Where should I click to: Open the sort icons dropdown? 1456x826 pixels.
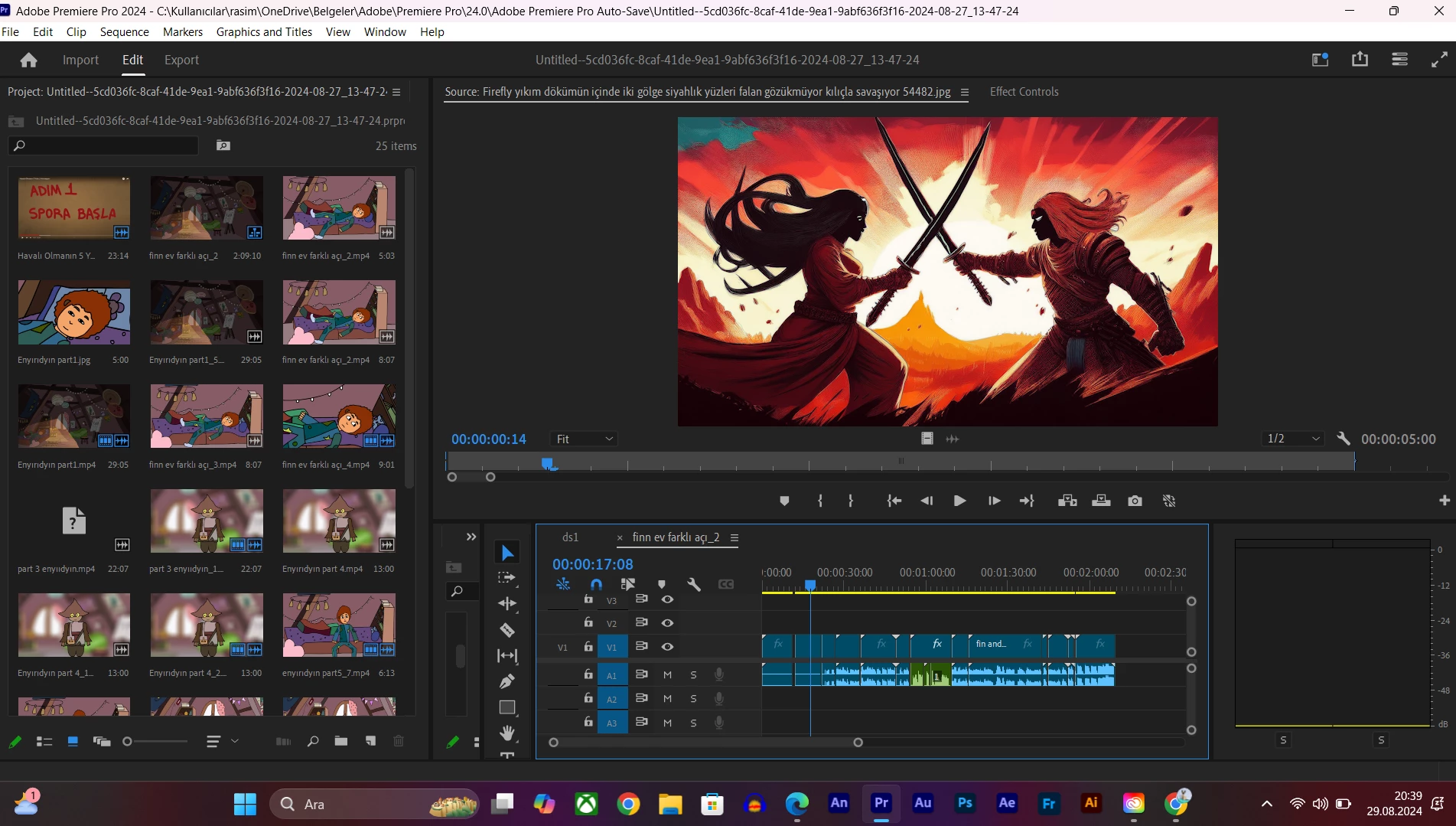[223, 741]
